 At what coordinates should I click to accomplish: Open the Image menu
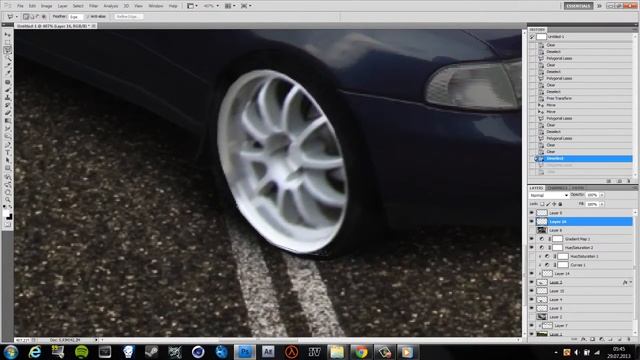point(47,6)
